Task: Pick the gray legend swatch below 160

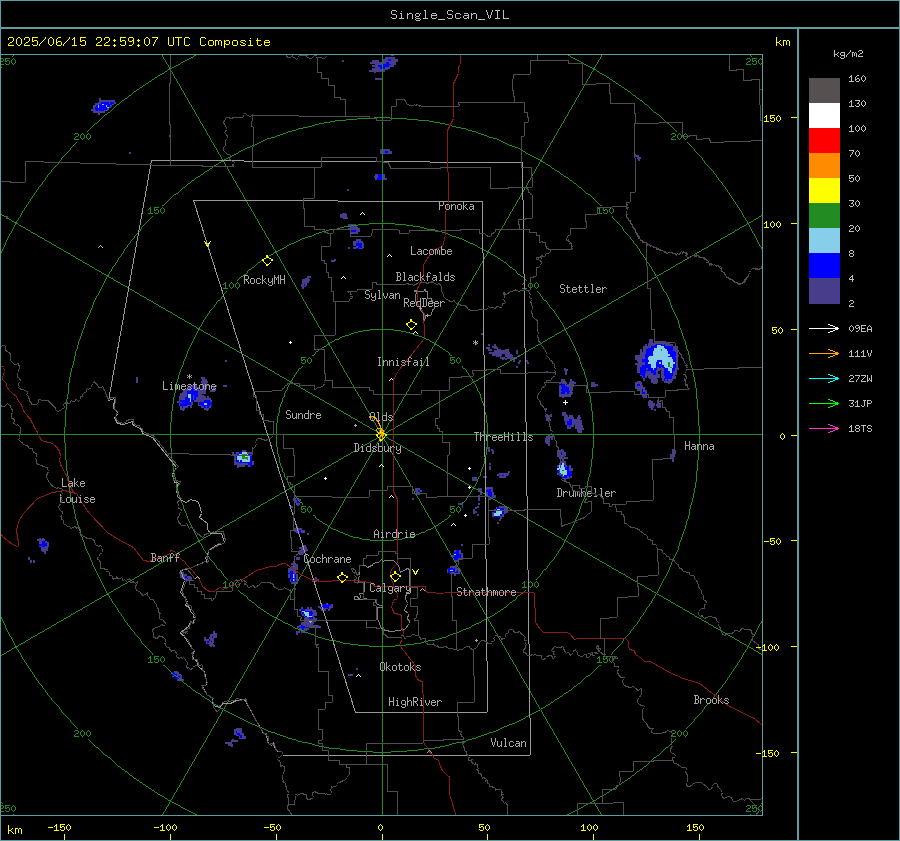Action: [824, 90]
